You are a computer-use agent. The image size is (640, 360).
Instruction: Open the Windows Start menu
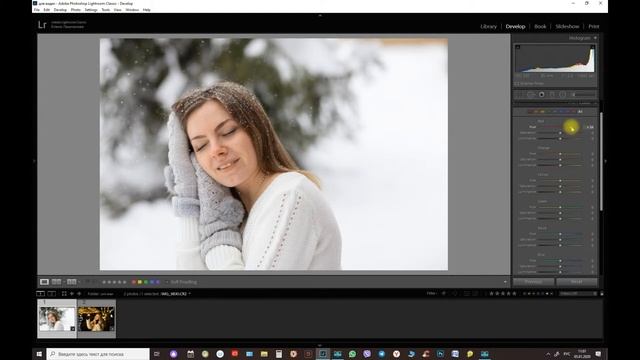39,354
